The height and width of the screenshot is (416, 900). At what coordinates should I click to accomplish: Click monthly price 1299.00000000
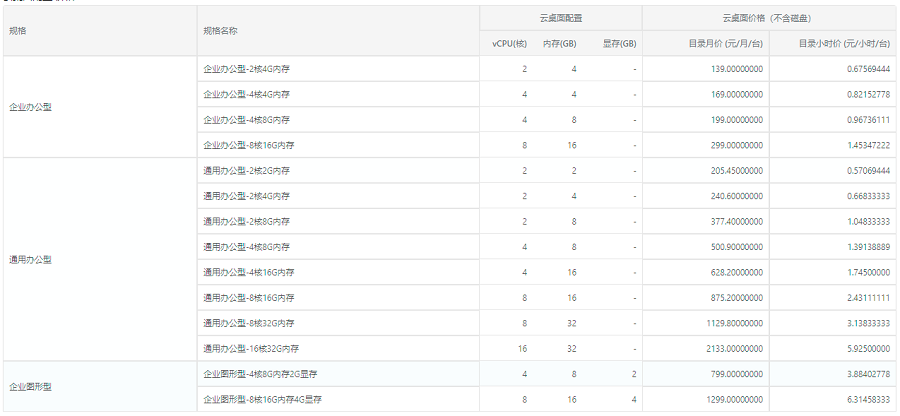pos(735,399)
